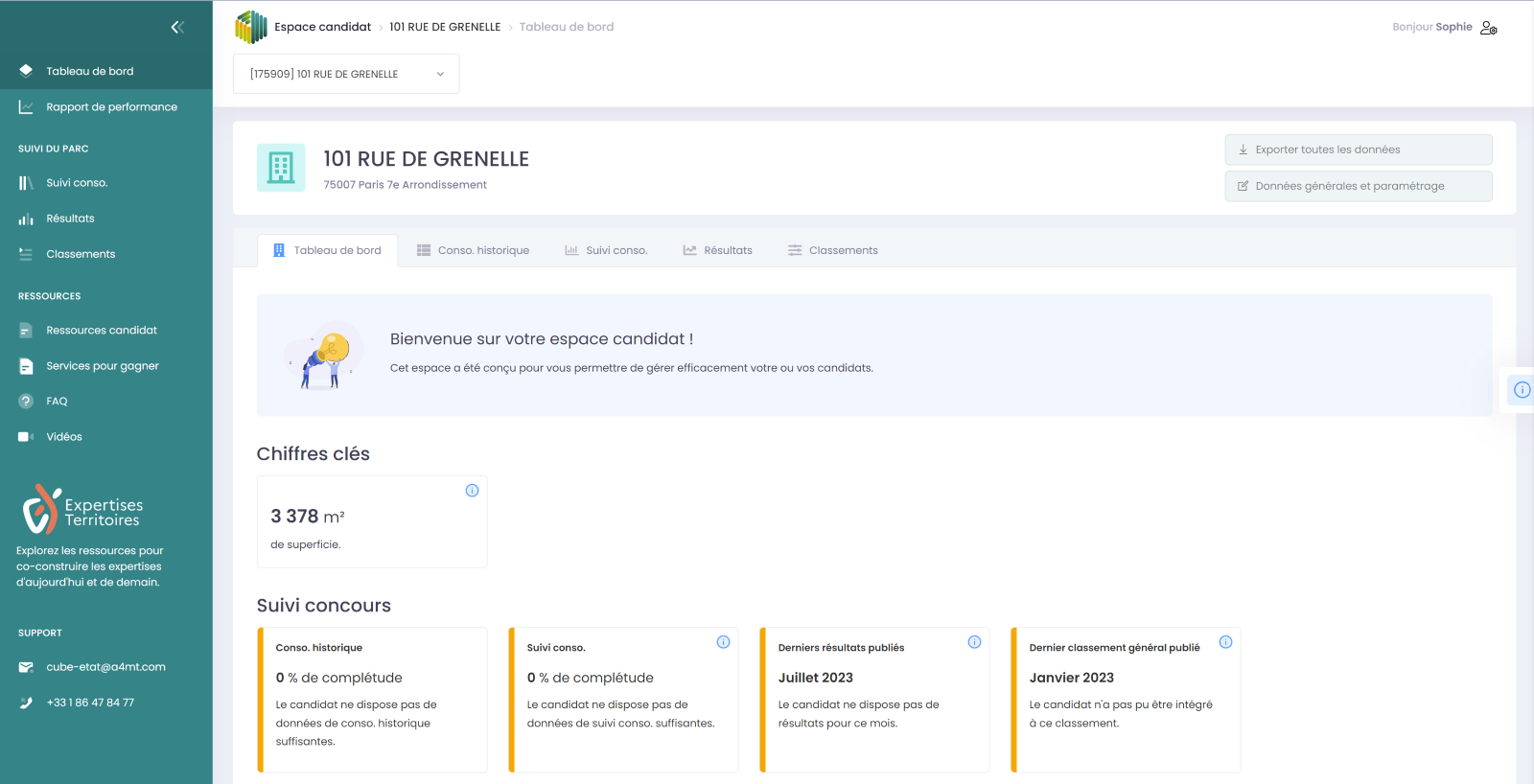The width and height of the screenshot is (1534, 784).
Task: Click the support phone icon
Action: click(x=26, y=703)
